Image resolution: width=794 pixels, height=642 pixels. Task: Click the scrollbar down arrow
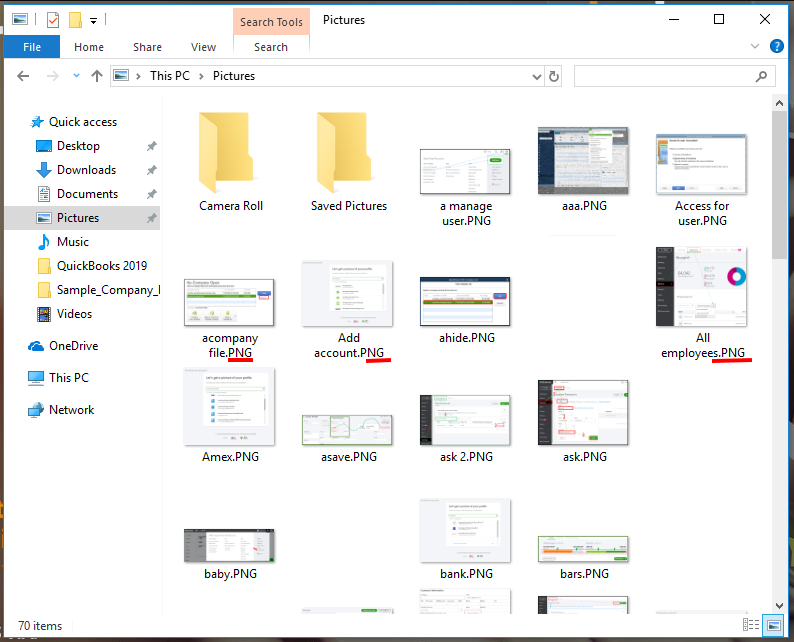pyautogui.click(x=779, y=606)
